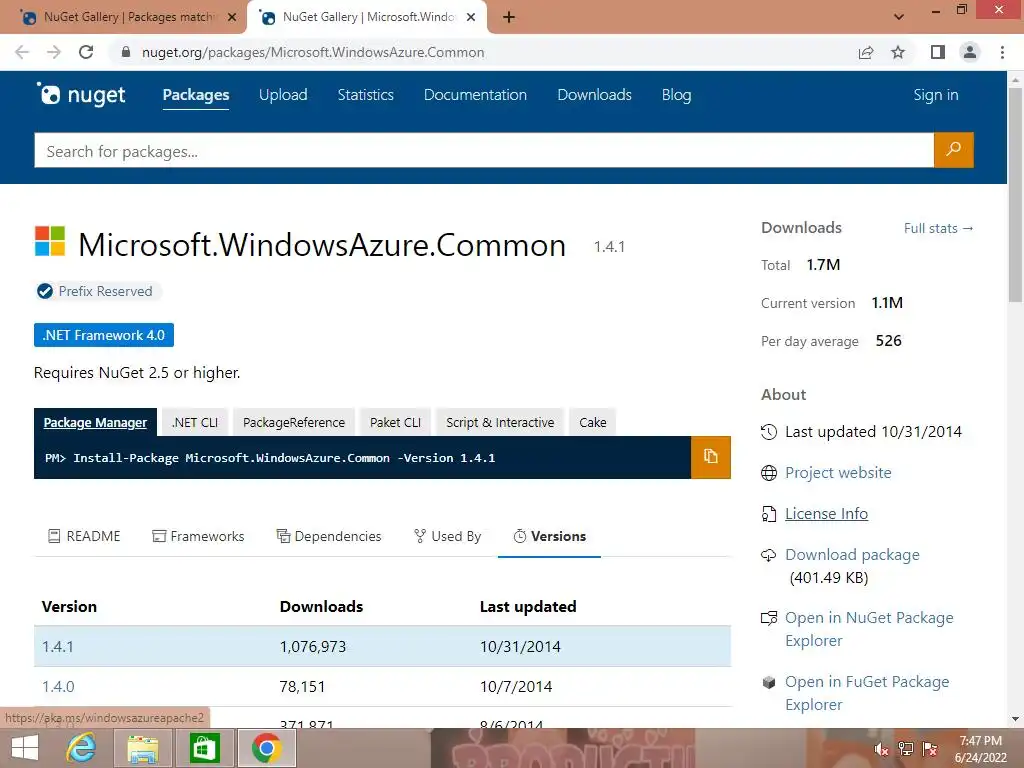Open the Chrome profile avatar

[x=970, y=52]
